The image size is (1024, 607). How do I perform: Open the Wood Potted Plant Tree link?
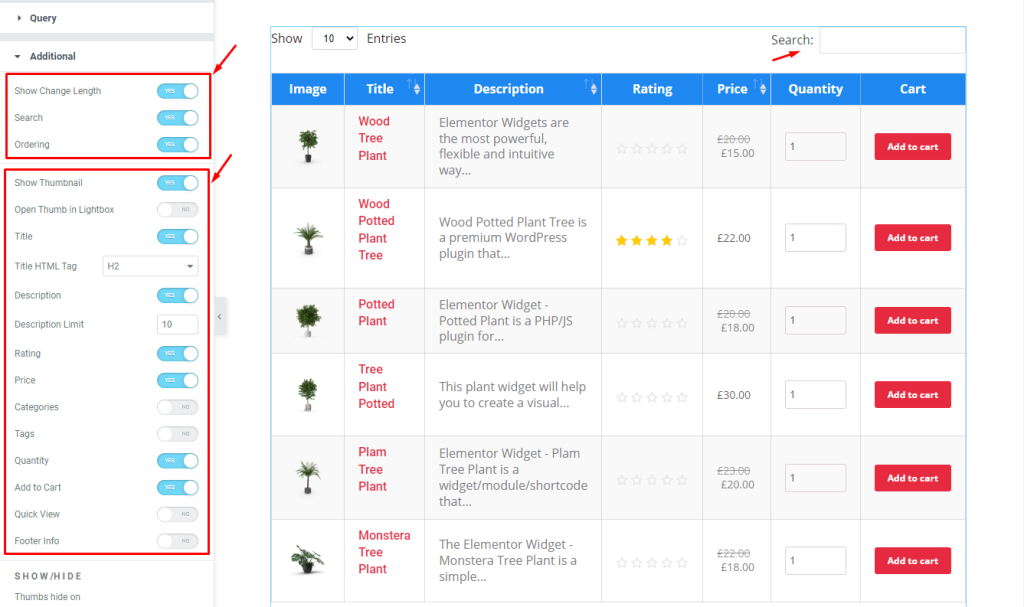[x=376, y=230]
